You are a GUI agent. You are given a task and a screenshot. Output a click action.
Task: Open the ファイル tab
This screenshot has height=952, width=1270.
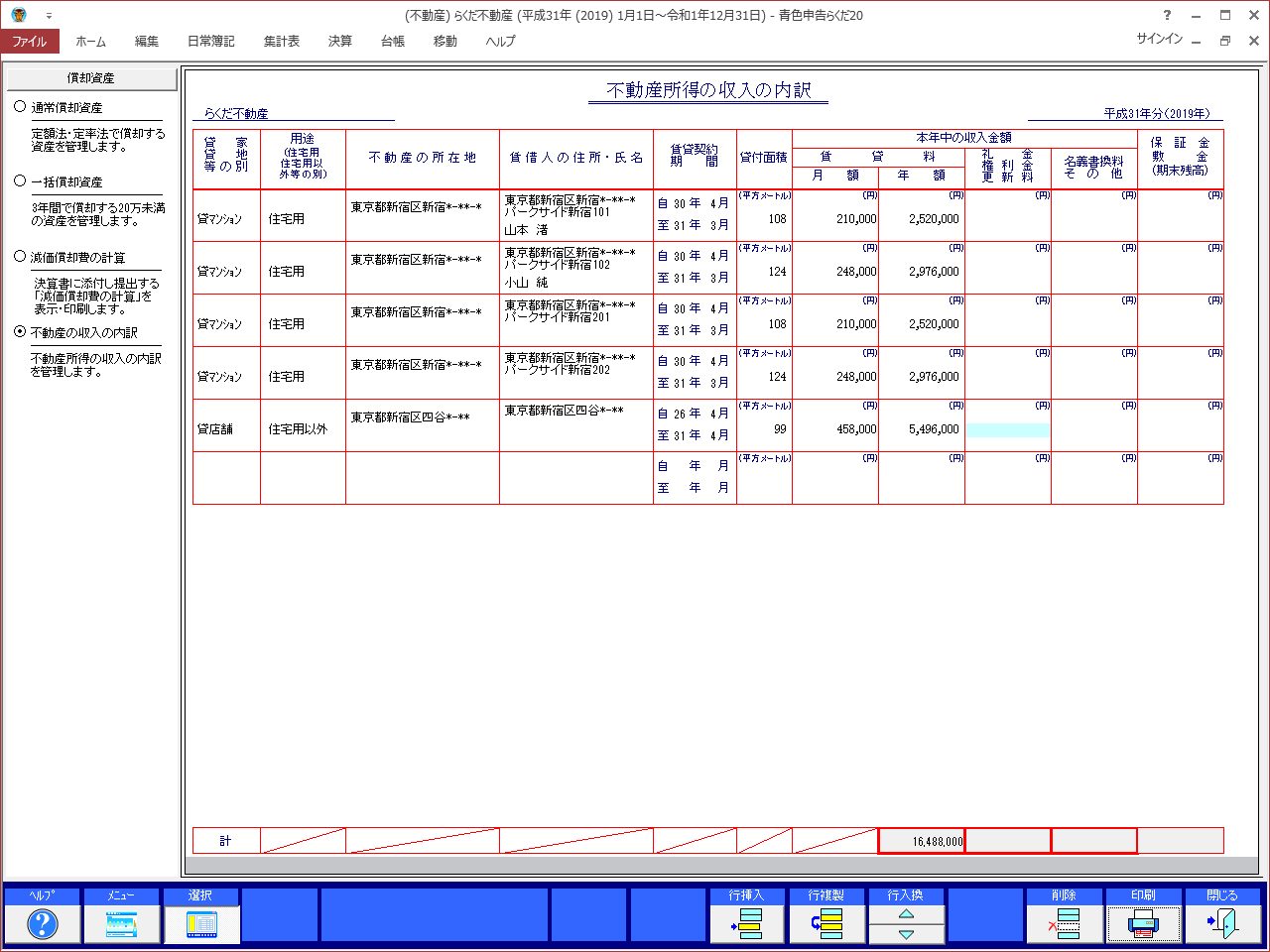point(30,42)
